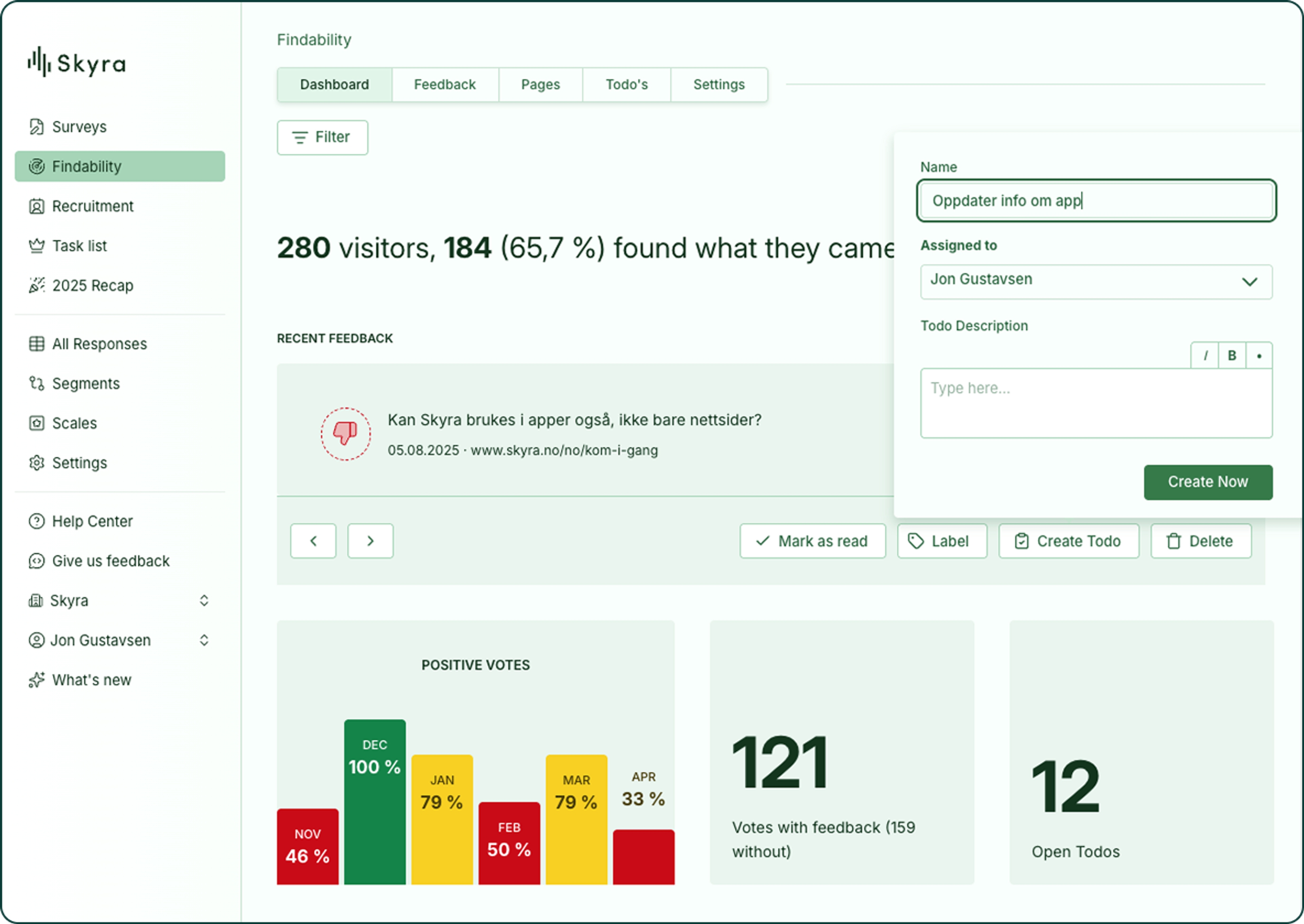The width and height of the screenshot is (1304, 924).
Task: Go to previous feedback item
Action: [x=313, y=541]
